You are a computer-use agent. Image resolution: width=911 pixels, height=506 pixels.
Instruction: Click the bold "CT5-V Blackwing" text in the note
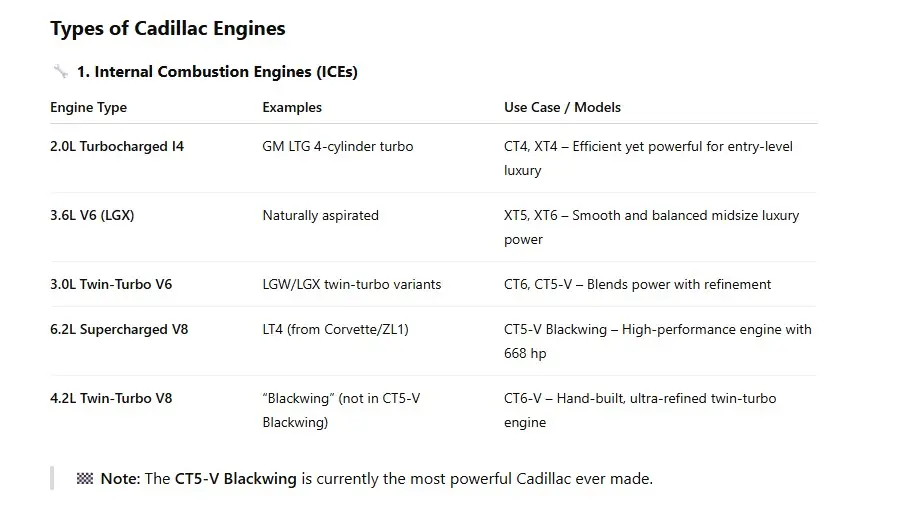click(235, 479)
